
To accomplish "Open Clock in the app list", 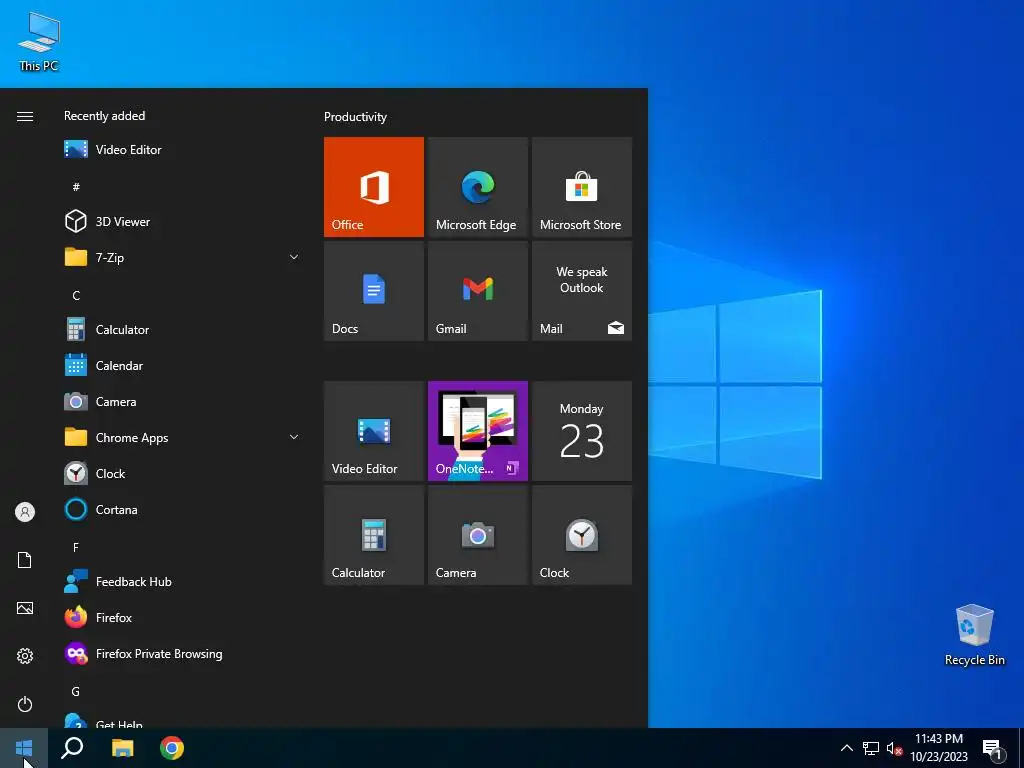I will 183,473.
